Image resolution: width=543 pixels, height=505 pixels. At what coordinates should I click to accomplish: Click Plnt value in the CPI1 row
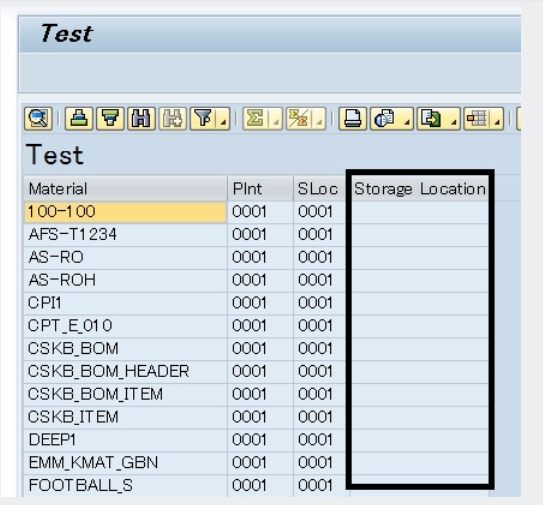[260, 303]
